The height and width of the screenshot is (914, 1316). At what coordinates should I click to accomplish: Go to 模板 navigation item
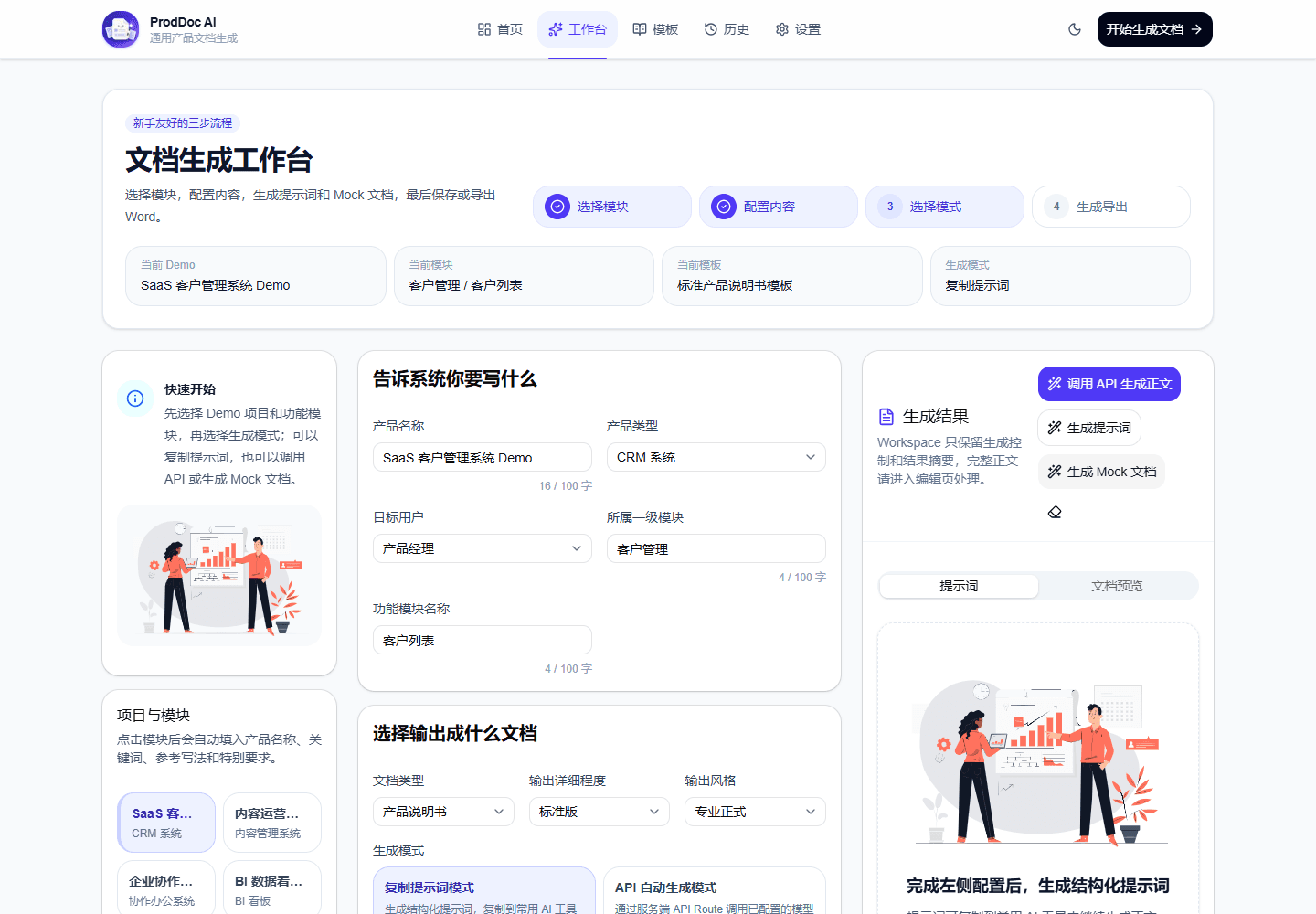click(x=655, y=29)
